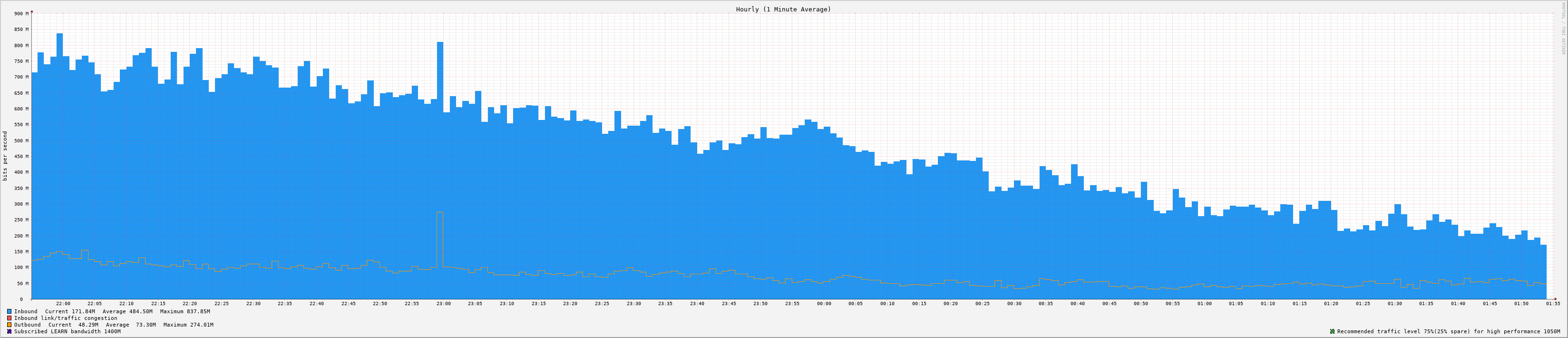Screen dimensions: 1568x338
Task: Click the RRDTOOL / TOBI OETIKER watermark
Action: 1562,37
